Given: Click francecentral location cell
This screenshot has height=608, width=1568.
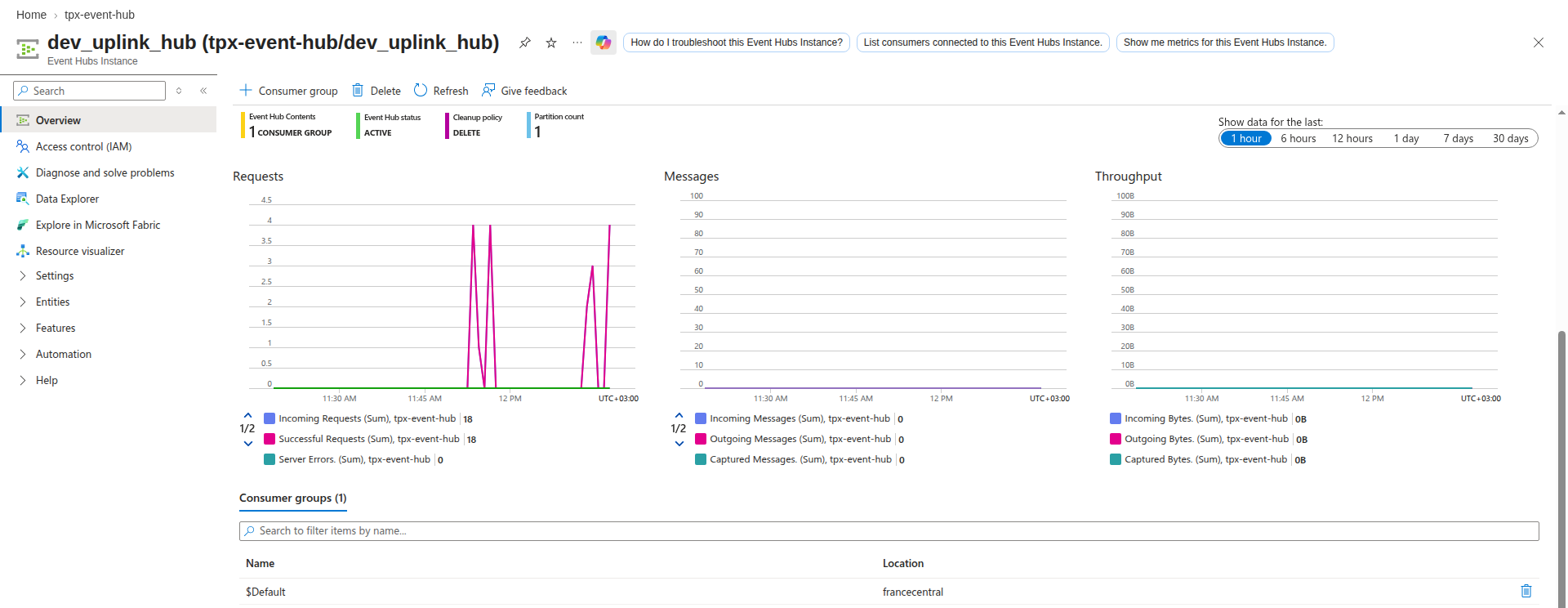Looking at the screenshot, I should pos(913,592).
